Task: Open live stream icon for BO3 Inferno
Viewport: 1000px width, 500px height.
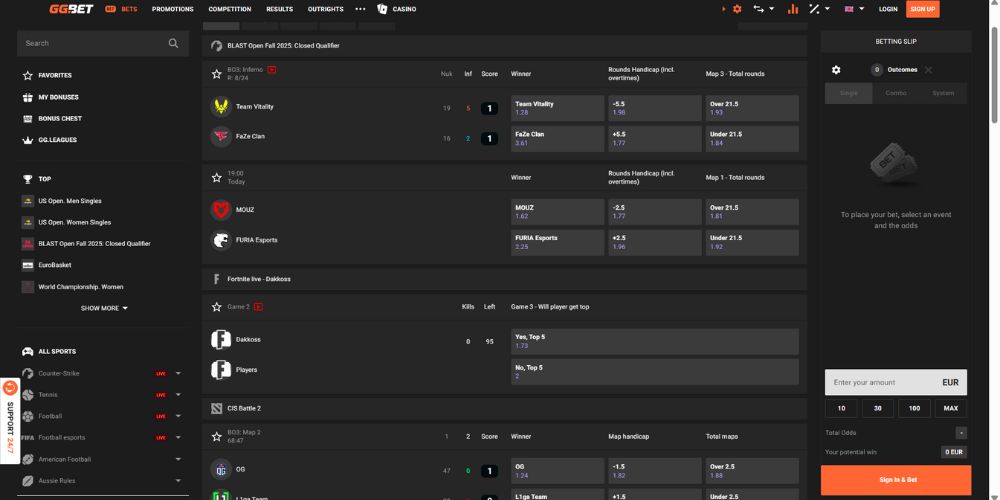Action: click(272, 70)
